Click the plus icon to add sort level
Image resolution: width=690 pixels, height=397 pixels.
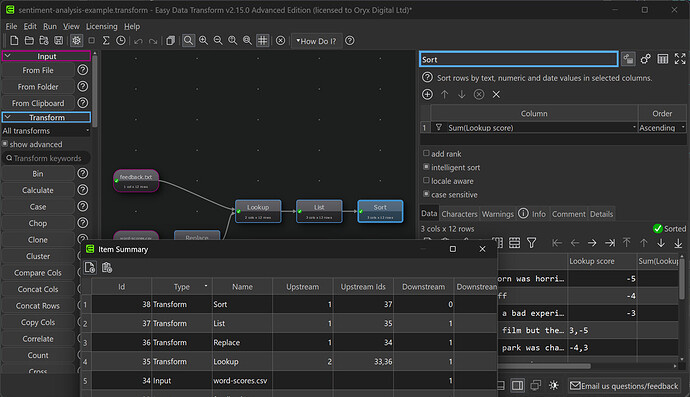tap(427, 94)
